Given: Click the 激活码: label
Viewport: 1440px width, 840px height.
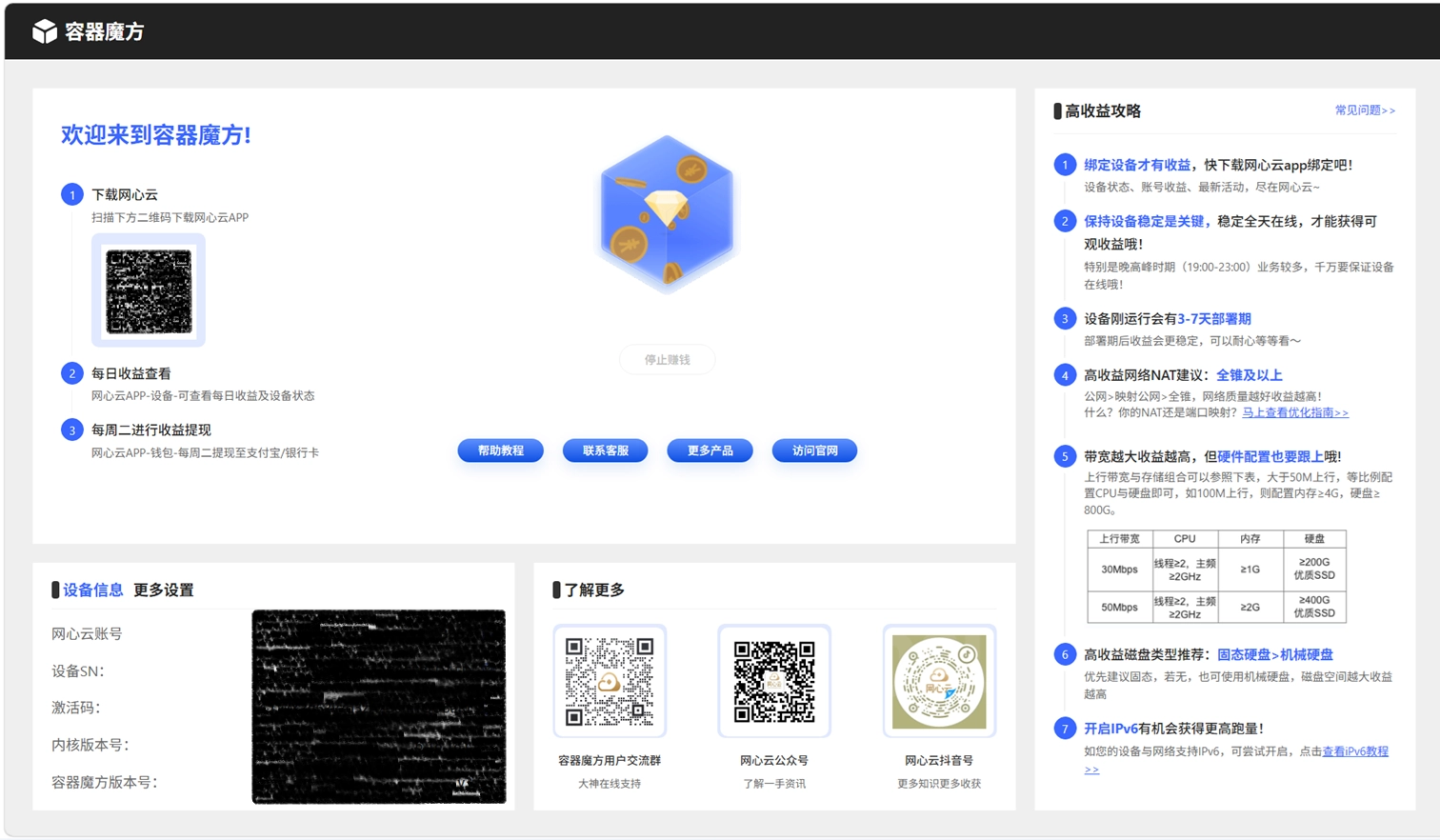Looking at the screenshot, I should pos(76,708).
